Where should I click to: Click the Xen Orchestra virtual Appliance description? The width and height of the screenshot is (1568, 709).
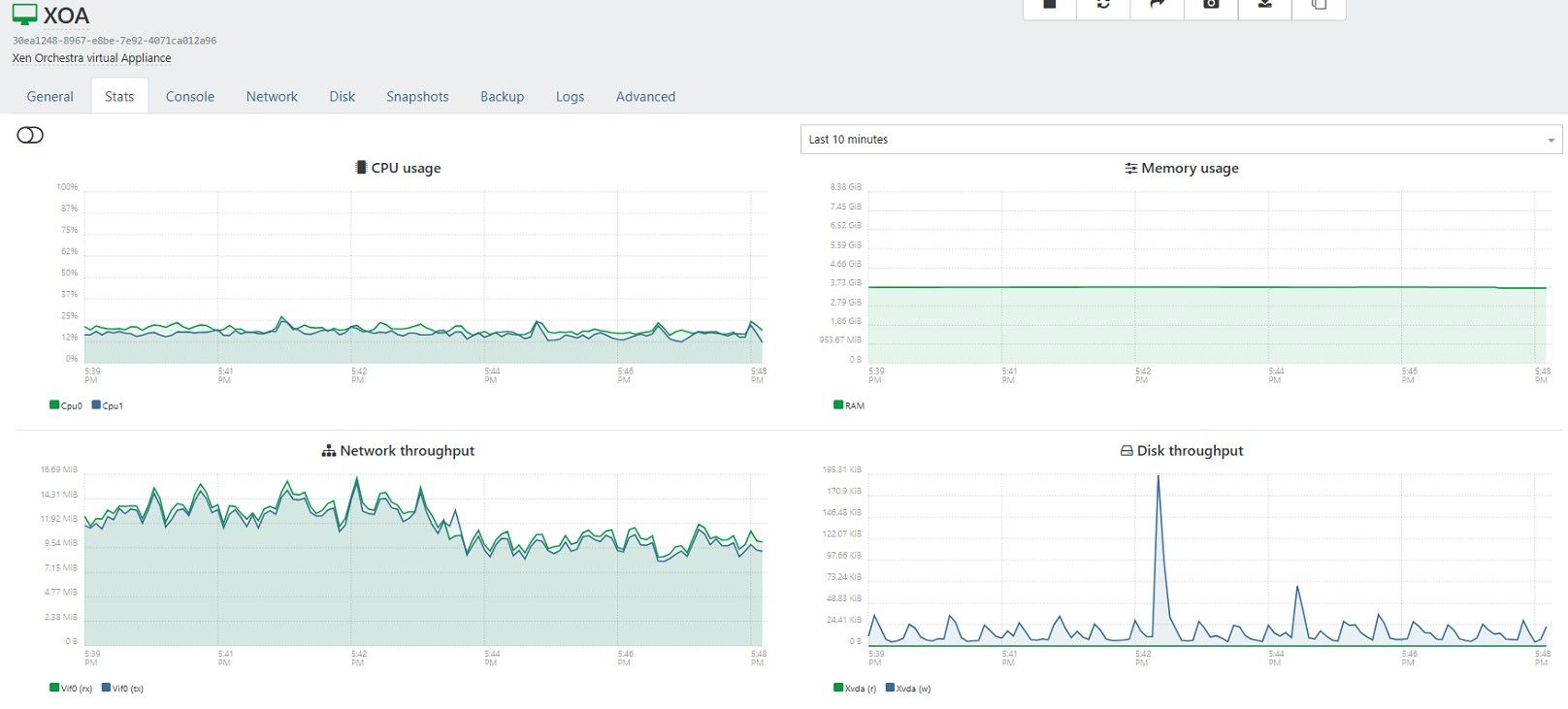(92, 58)
